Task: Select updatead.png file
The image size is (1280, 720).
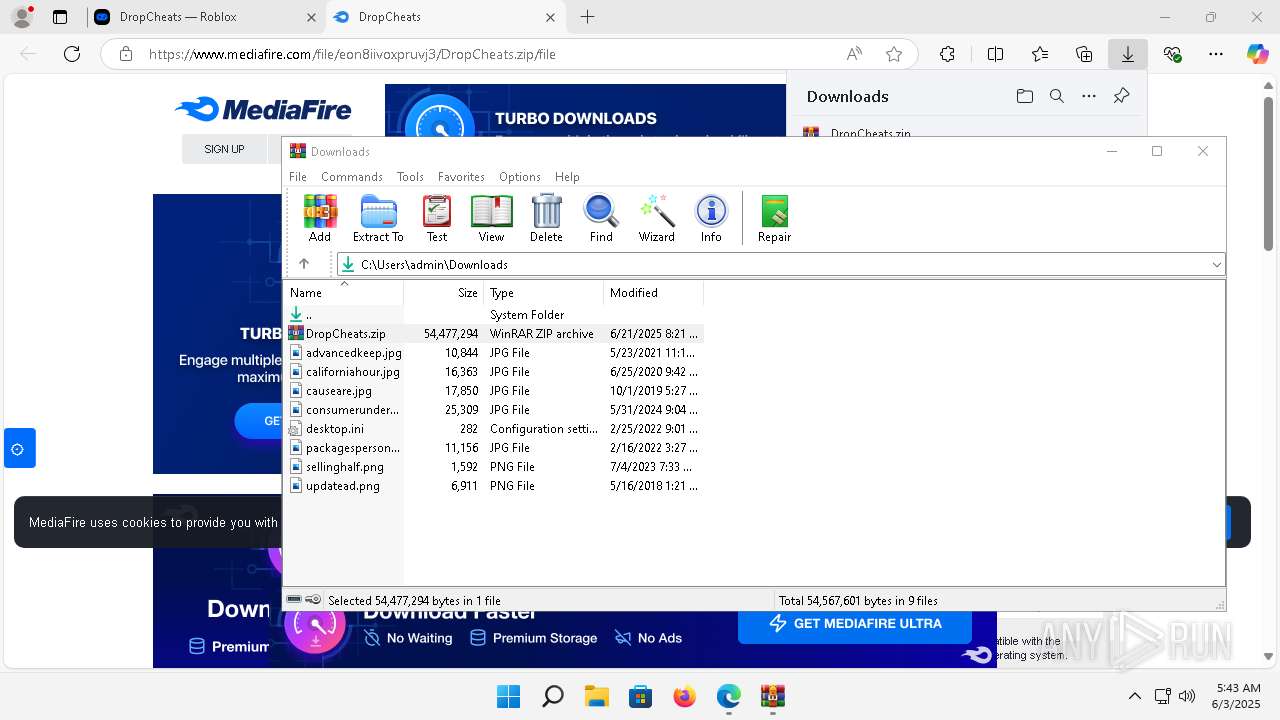Action: click(x=495, y=486)
